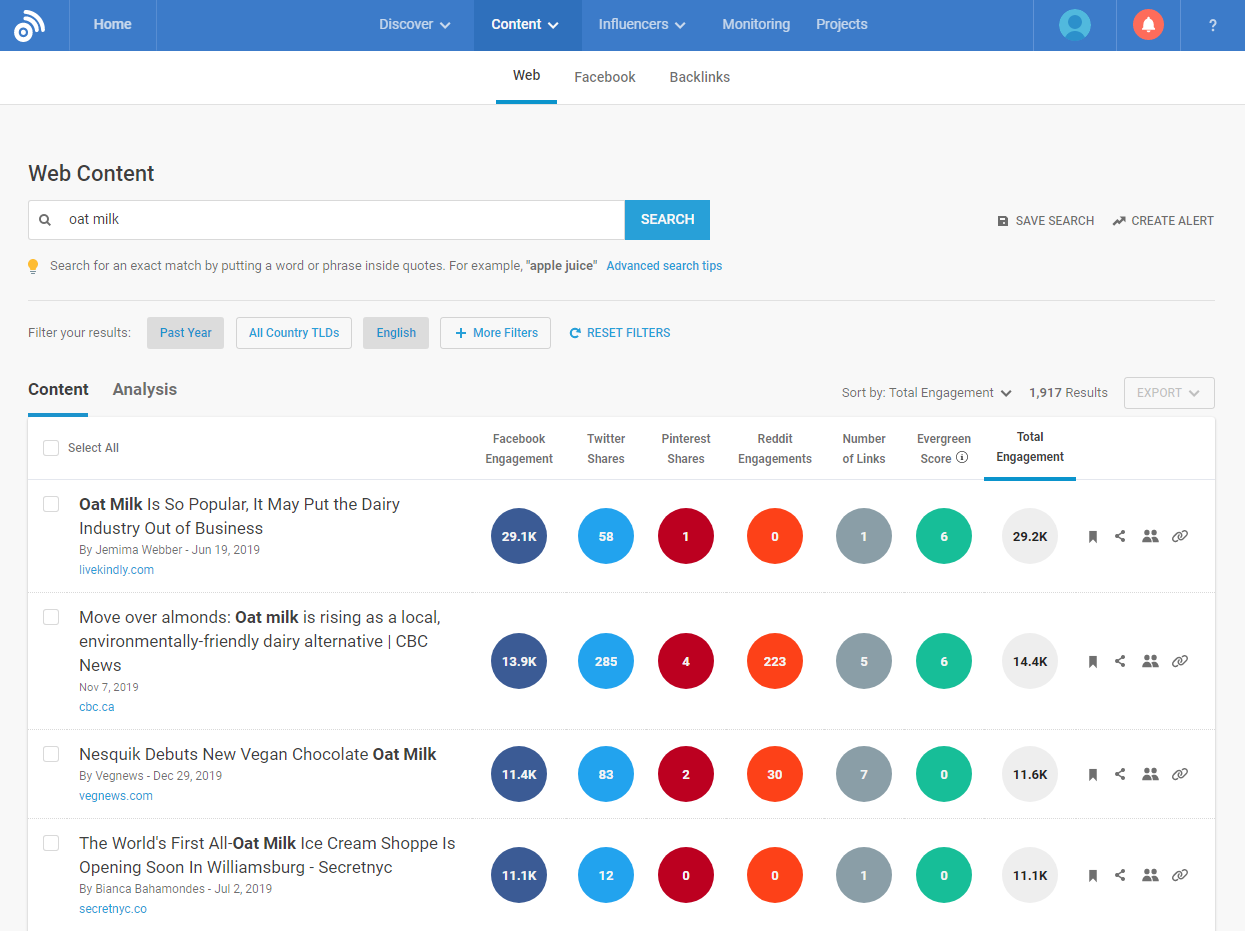Open help via the question mark icon

1213,24
